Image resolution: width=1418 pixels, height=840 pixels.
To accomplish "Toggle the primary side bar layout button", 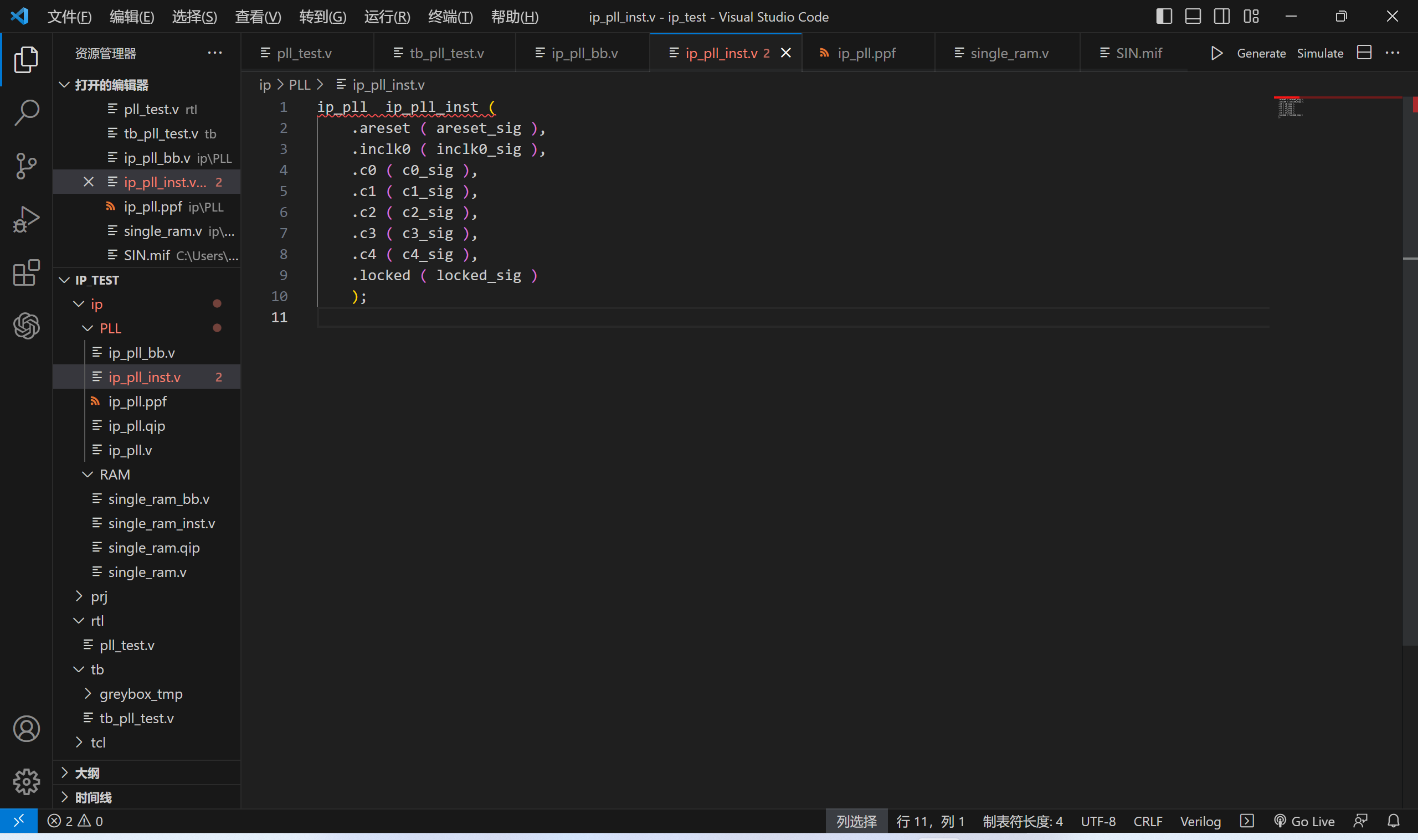I will [x=1164, y=17].
